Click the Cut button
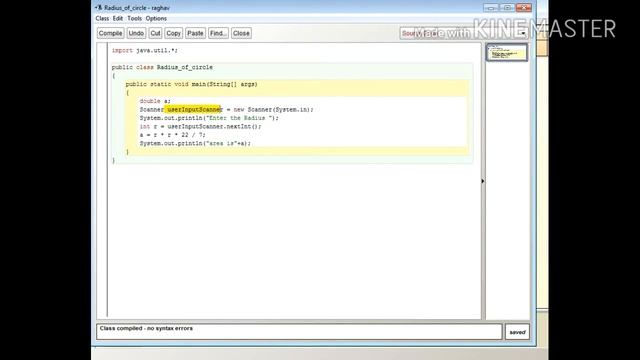Image resolution: width=640 pixels, height=360 pixels. click(155, 33)
